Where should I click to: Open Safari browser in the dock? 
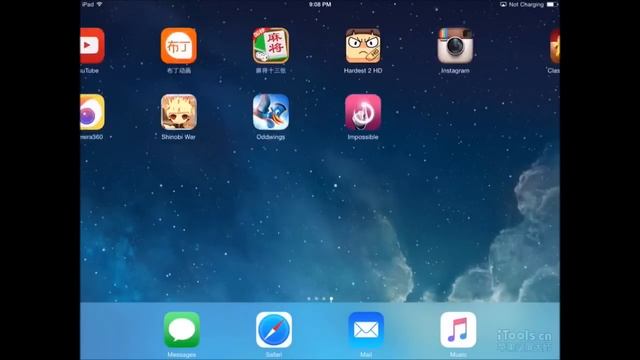pos(274,330)
